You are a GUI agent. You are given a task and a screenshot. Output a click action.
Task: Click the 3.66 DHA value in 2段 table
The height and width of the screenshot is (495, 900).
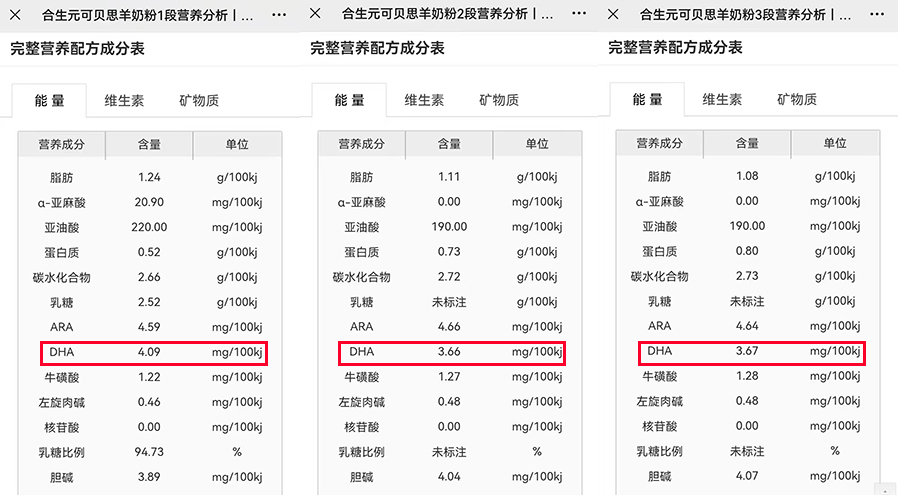click(449, 352)
